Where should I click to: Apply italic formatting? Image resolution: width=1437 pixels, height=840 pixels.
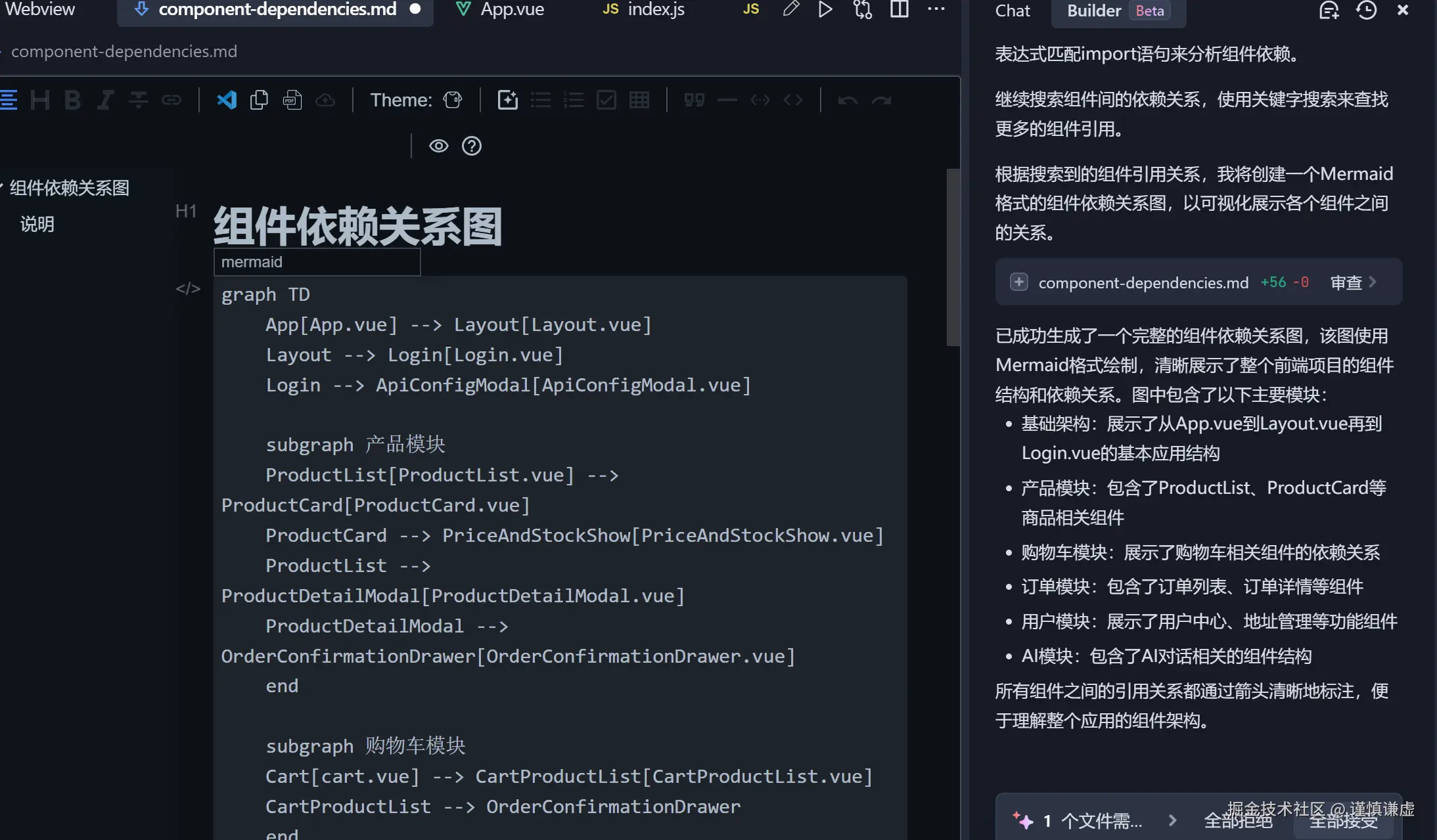[x=105, y=100]
